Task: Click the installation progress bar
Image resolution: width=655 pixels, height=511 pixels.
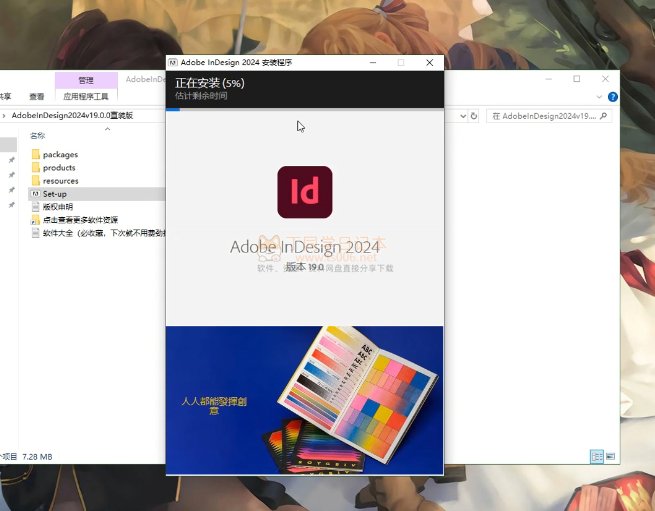Action: pos(304,108)
